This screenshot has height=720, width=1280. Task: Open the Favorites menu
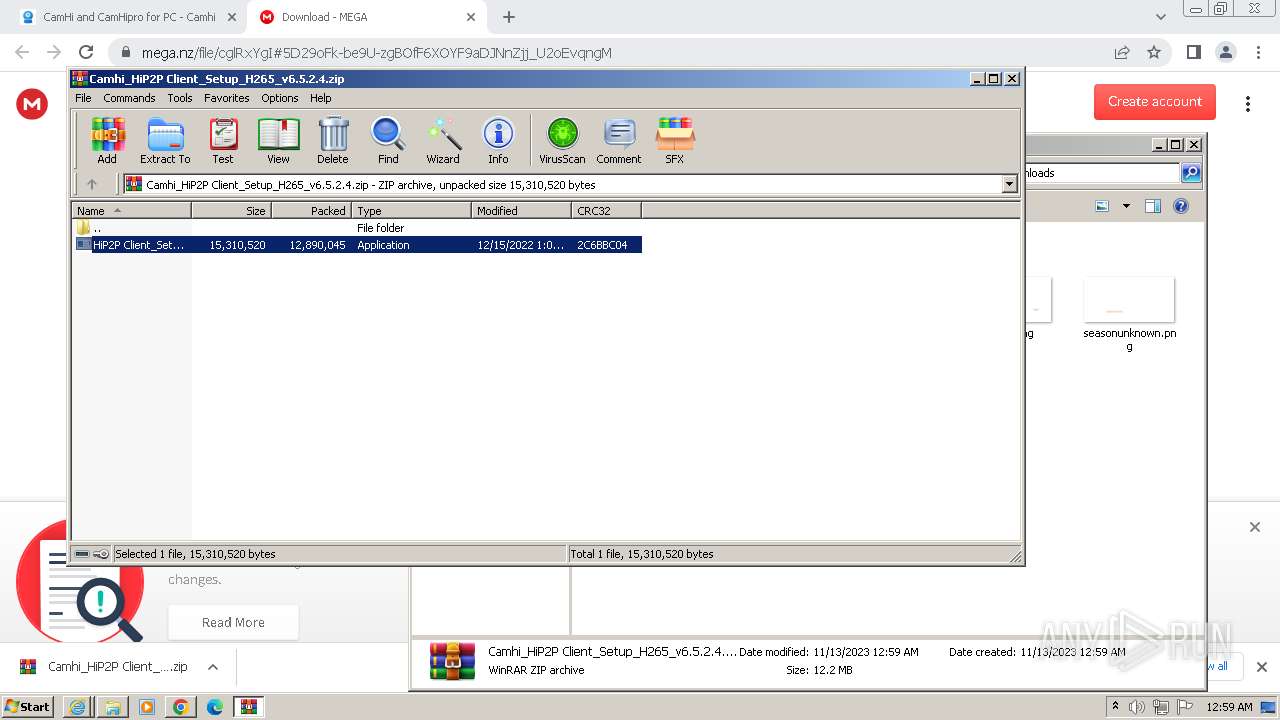(x=227, y=98)
